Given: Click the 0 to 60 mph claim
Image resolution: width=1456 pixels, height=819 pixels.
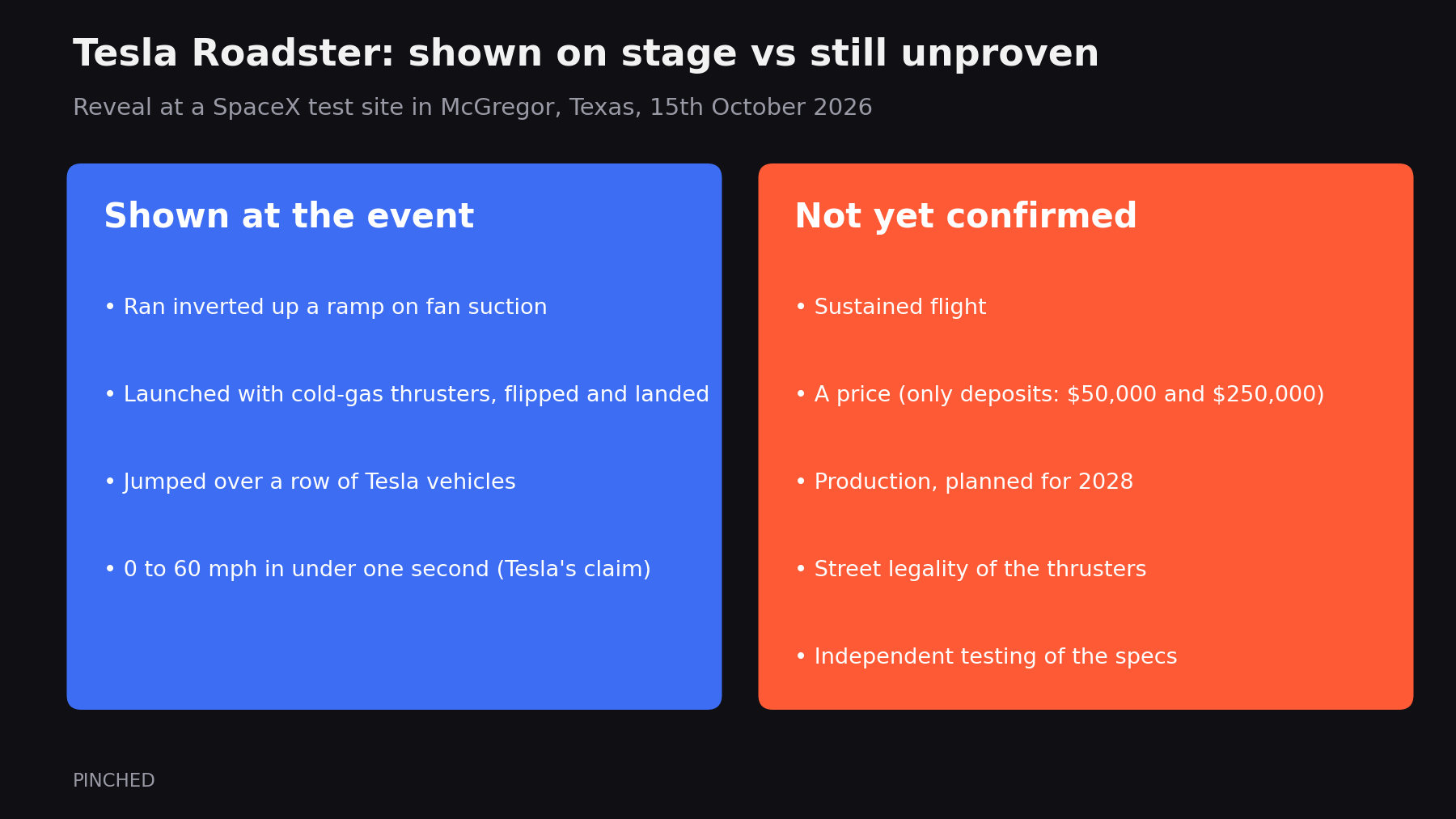Looking at the screenshot, I should point(378,570).
